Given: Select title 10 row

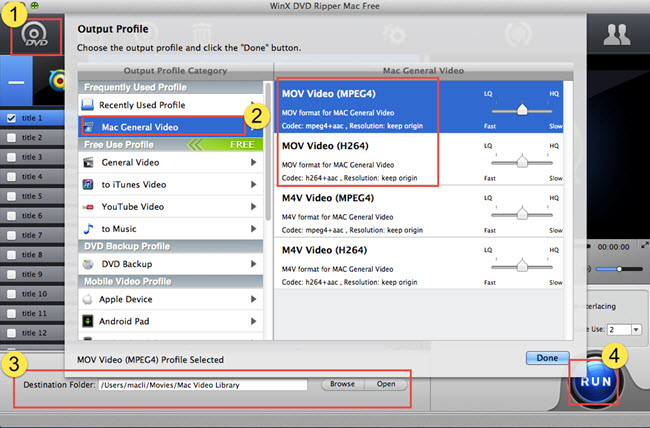Looking at the screenshot, I should 32,294.
